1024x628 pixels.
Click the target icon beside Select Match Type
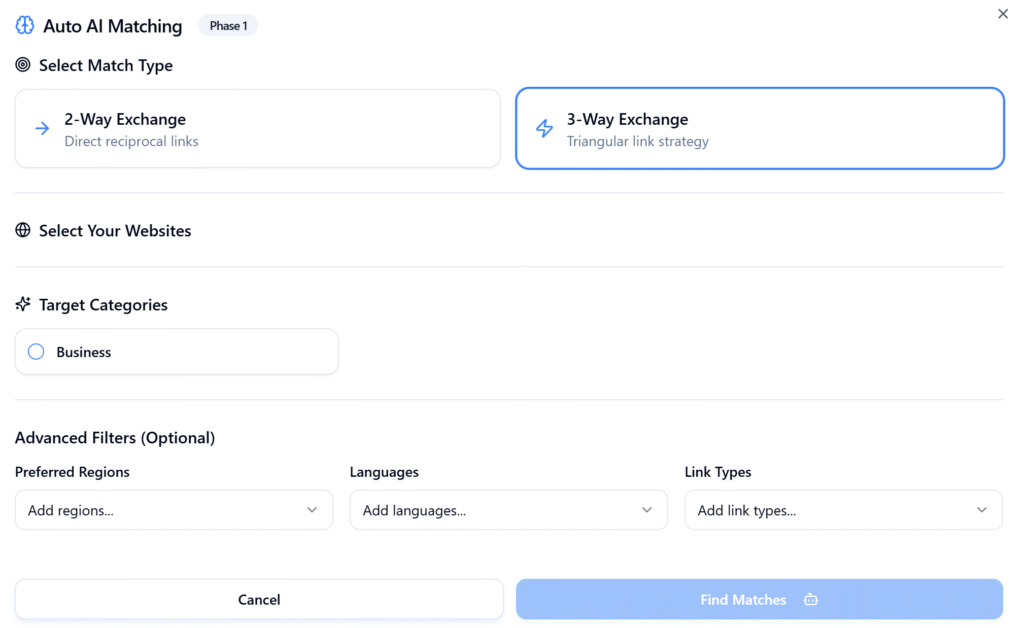[21, 65]
